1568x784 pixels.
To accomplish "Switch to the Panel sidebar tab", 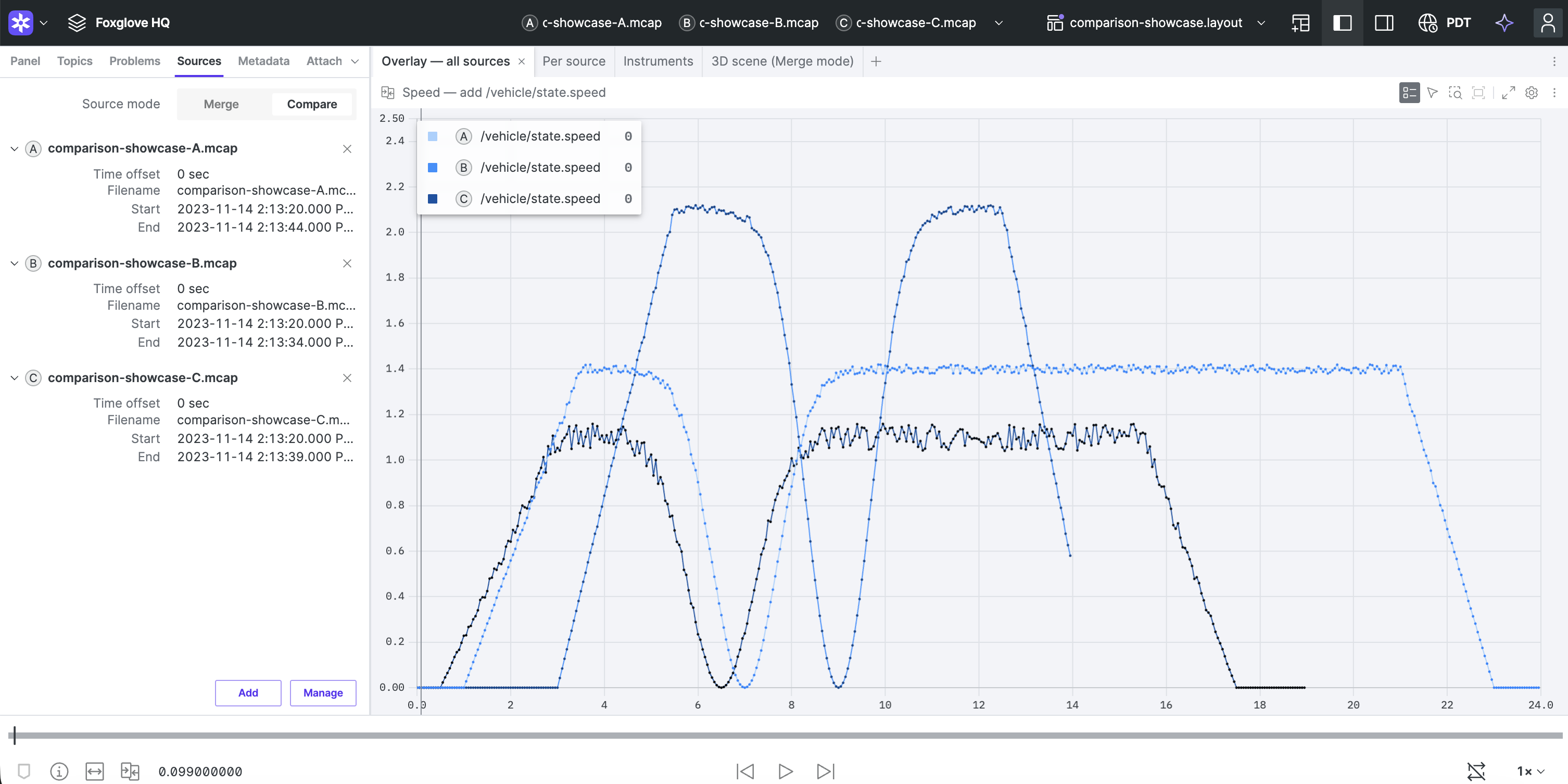I will (25, 61).
